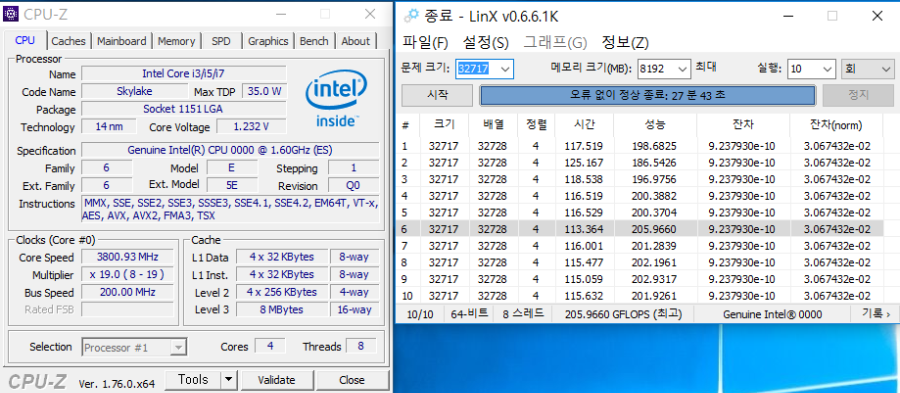Open the Graphics tab
Image resolution: width=900 pixels, height=393 pixels.
(x=268, y=41)
